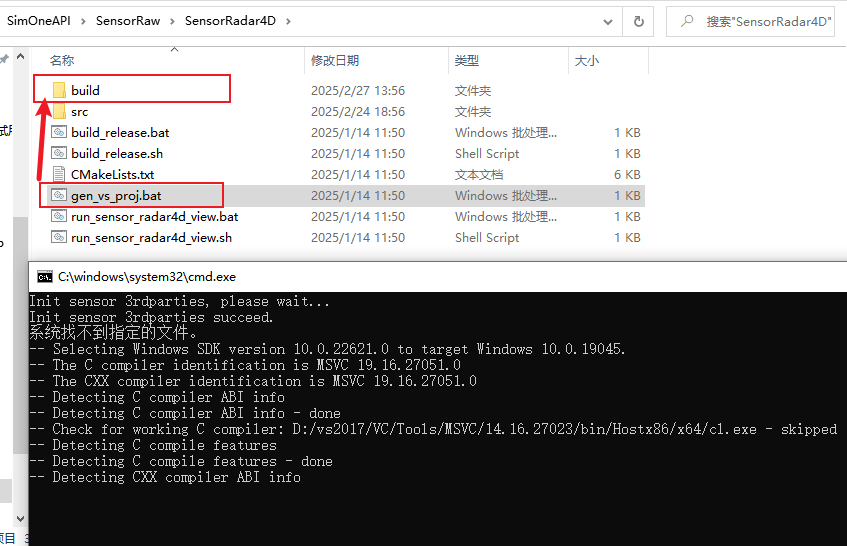The image size is (847, 546).
Task: Select the file name run_sensor_radar4d_view.bat
Action: (x=154, y=217)
